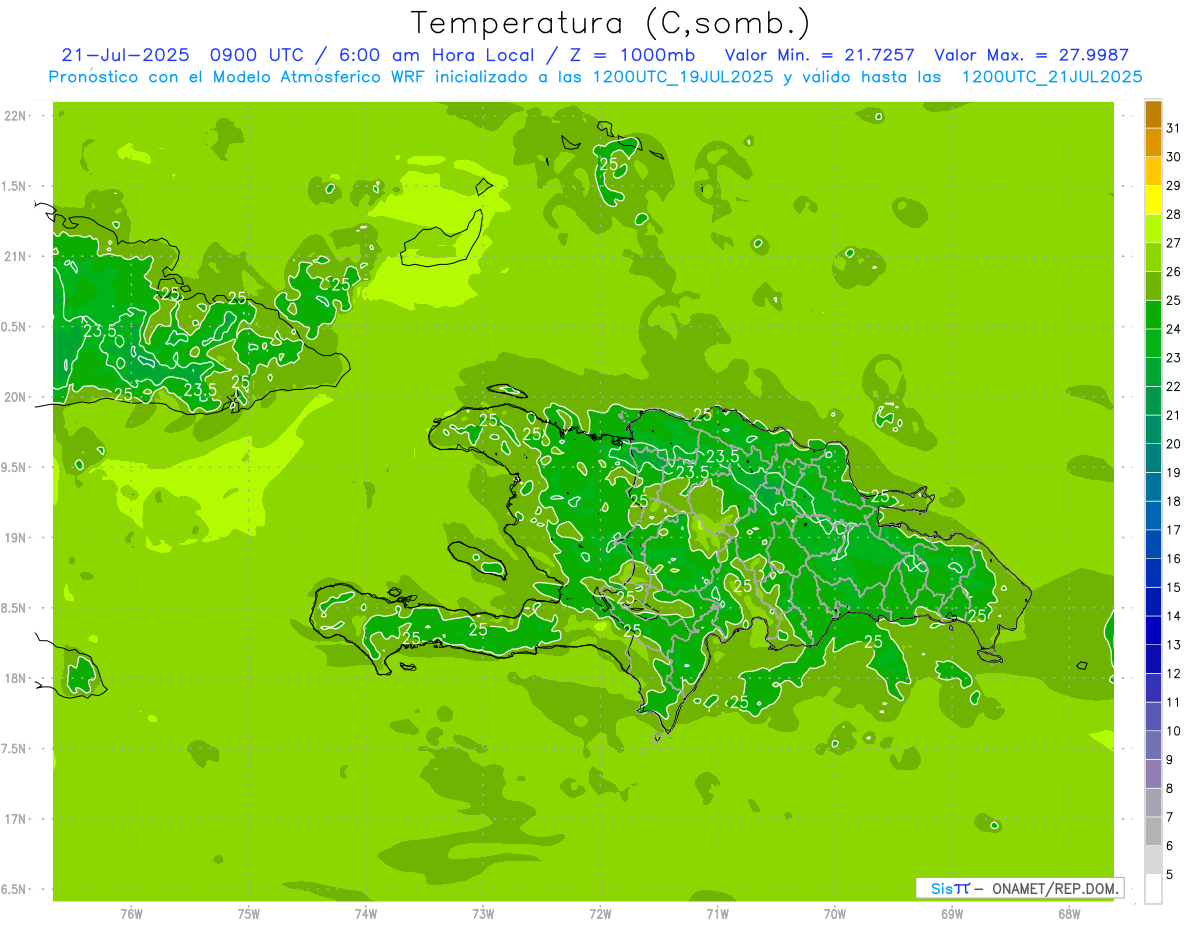Click yellow colorbar swatch between 28 and 29
1200x927 pixels.
pos(1153,200)
